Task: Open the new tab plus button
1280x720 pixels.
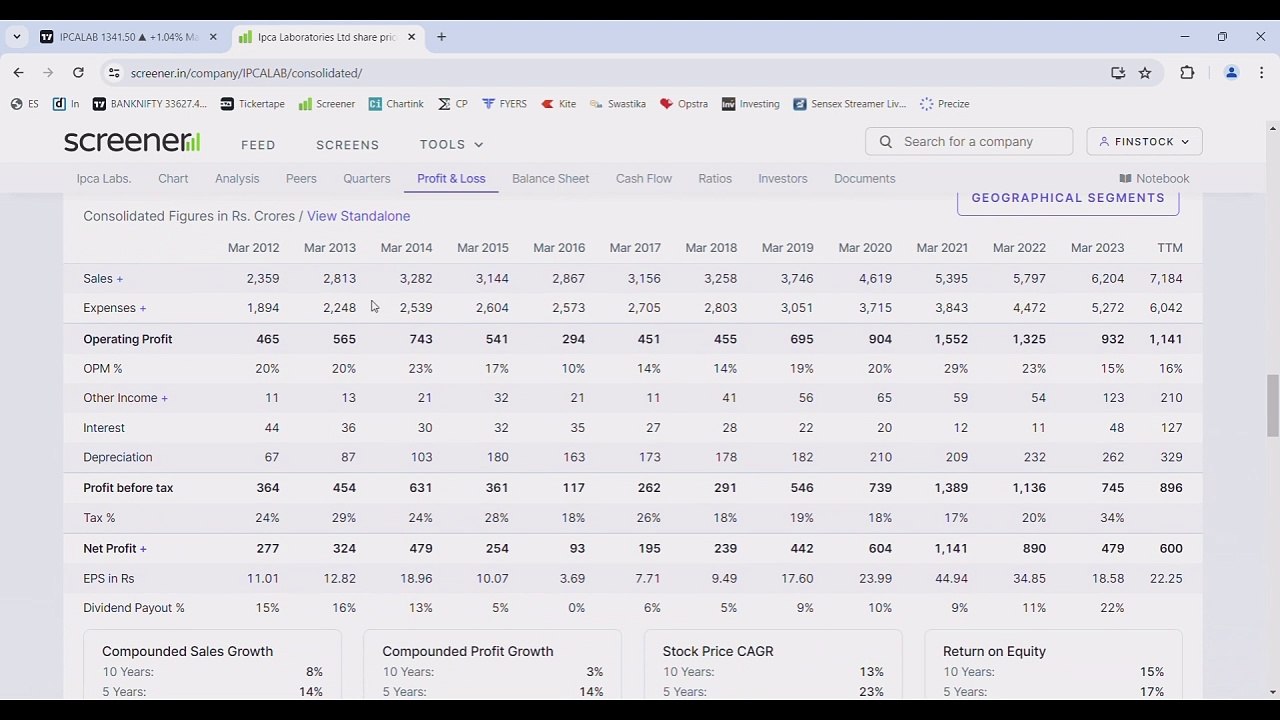Action: pyautogui.click(x=441, y=37)
